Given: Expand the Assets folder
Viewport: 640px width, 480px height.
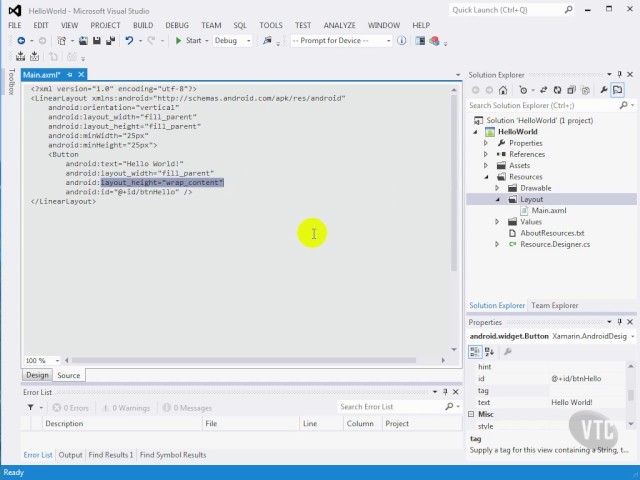Looking at the screenshot, I should point(486,165).
